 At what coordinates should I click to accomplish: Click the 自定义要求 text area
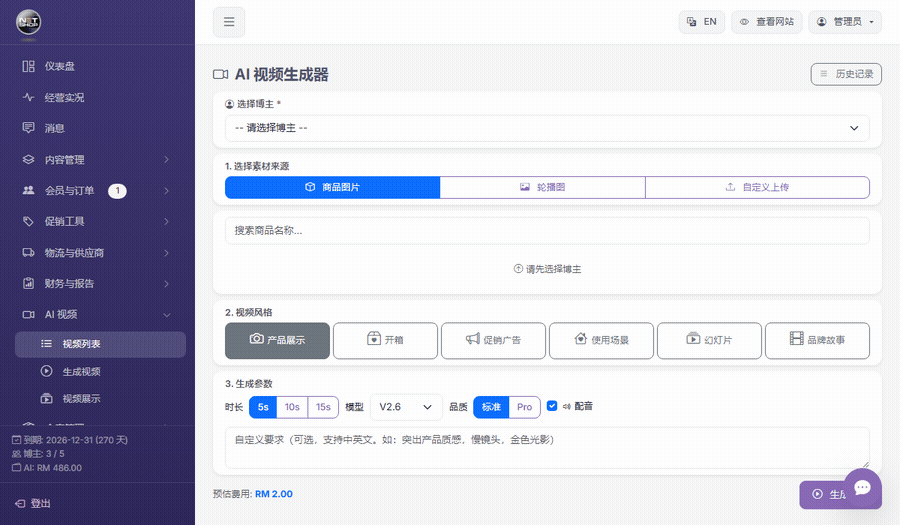coord(547,448)
